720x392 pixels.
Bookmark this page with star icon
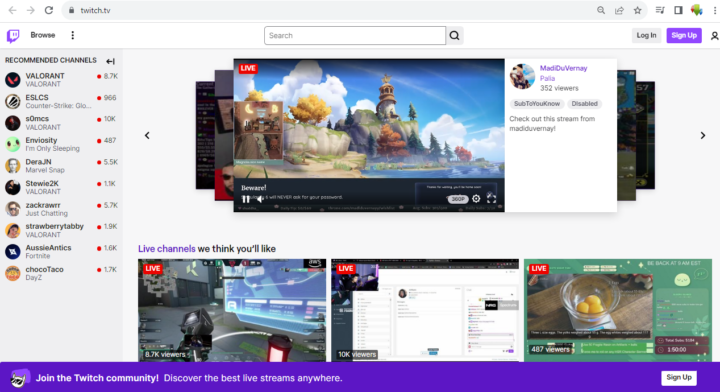tap(637, 10)
